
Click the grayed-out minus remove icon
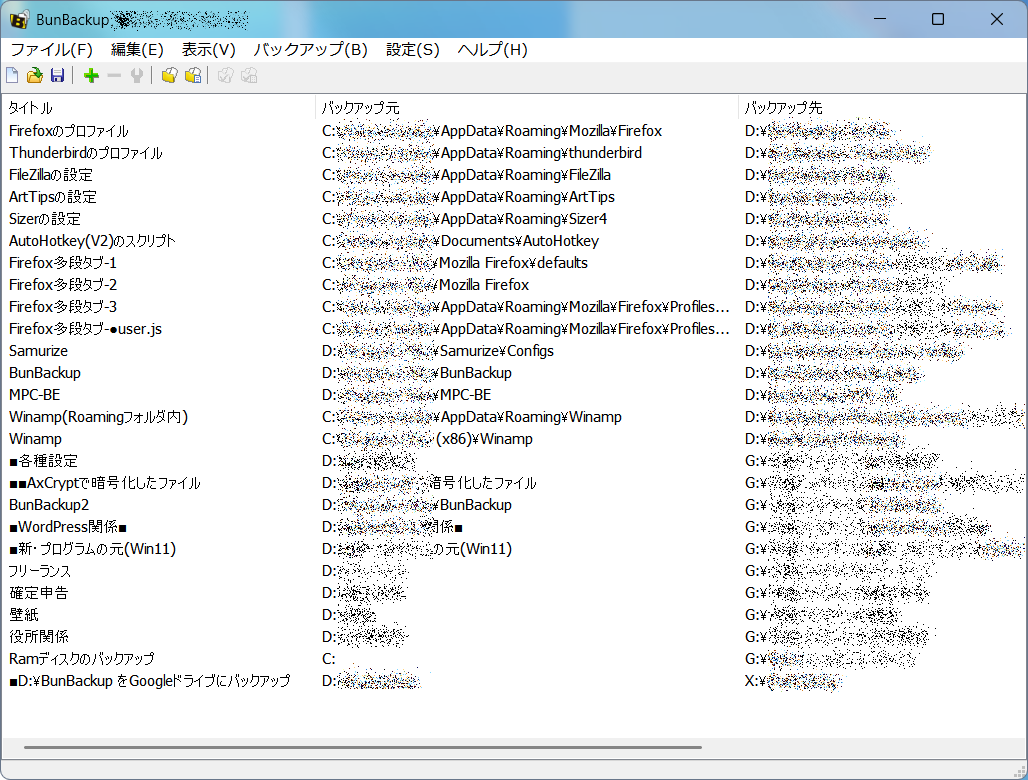click(x=114, y=76)
